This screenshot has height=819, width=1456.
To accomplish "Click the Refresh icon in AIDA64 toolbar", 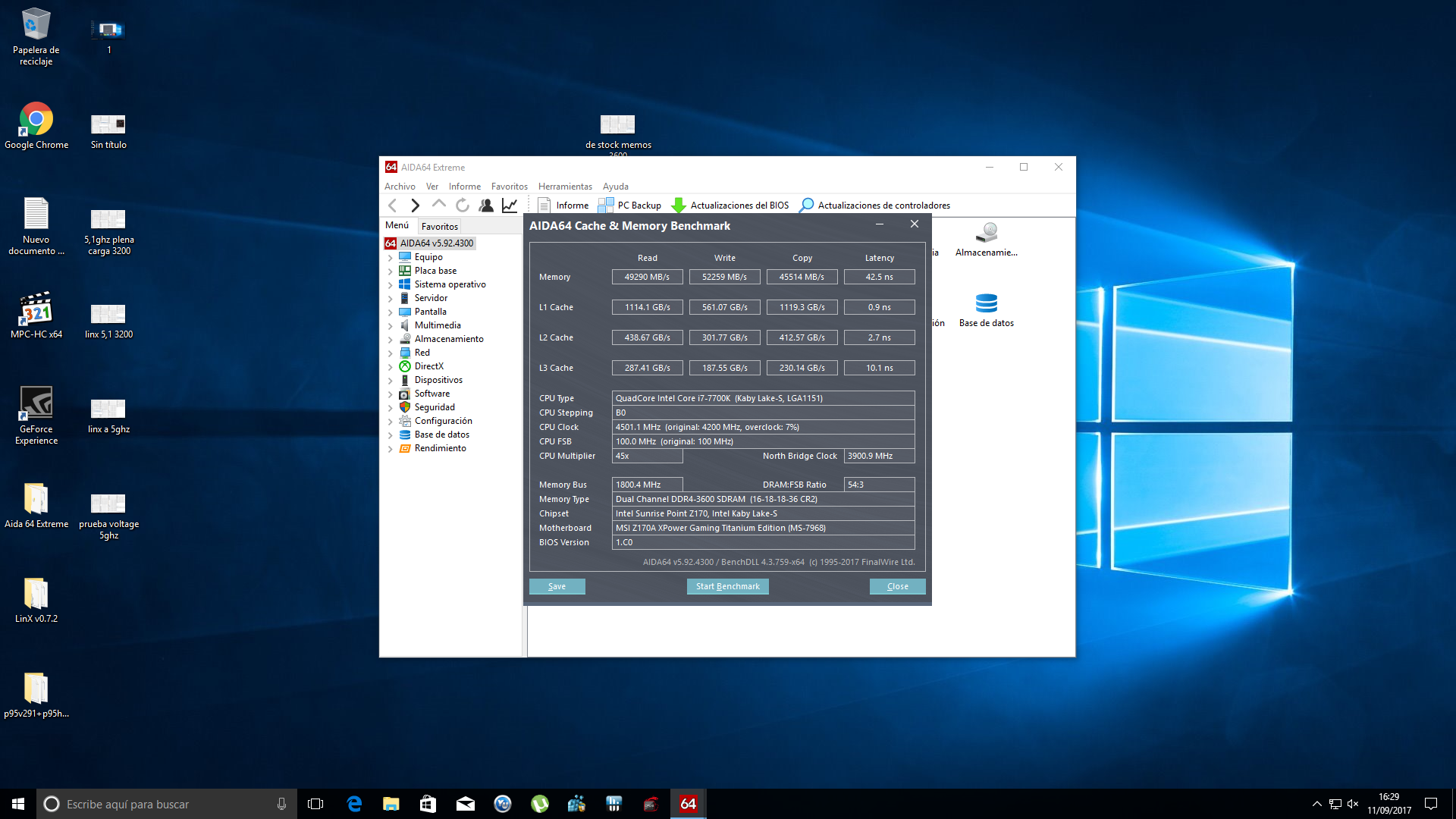I will click(x=463, y=206).
